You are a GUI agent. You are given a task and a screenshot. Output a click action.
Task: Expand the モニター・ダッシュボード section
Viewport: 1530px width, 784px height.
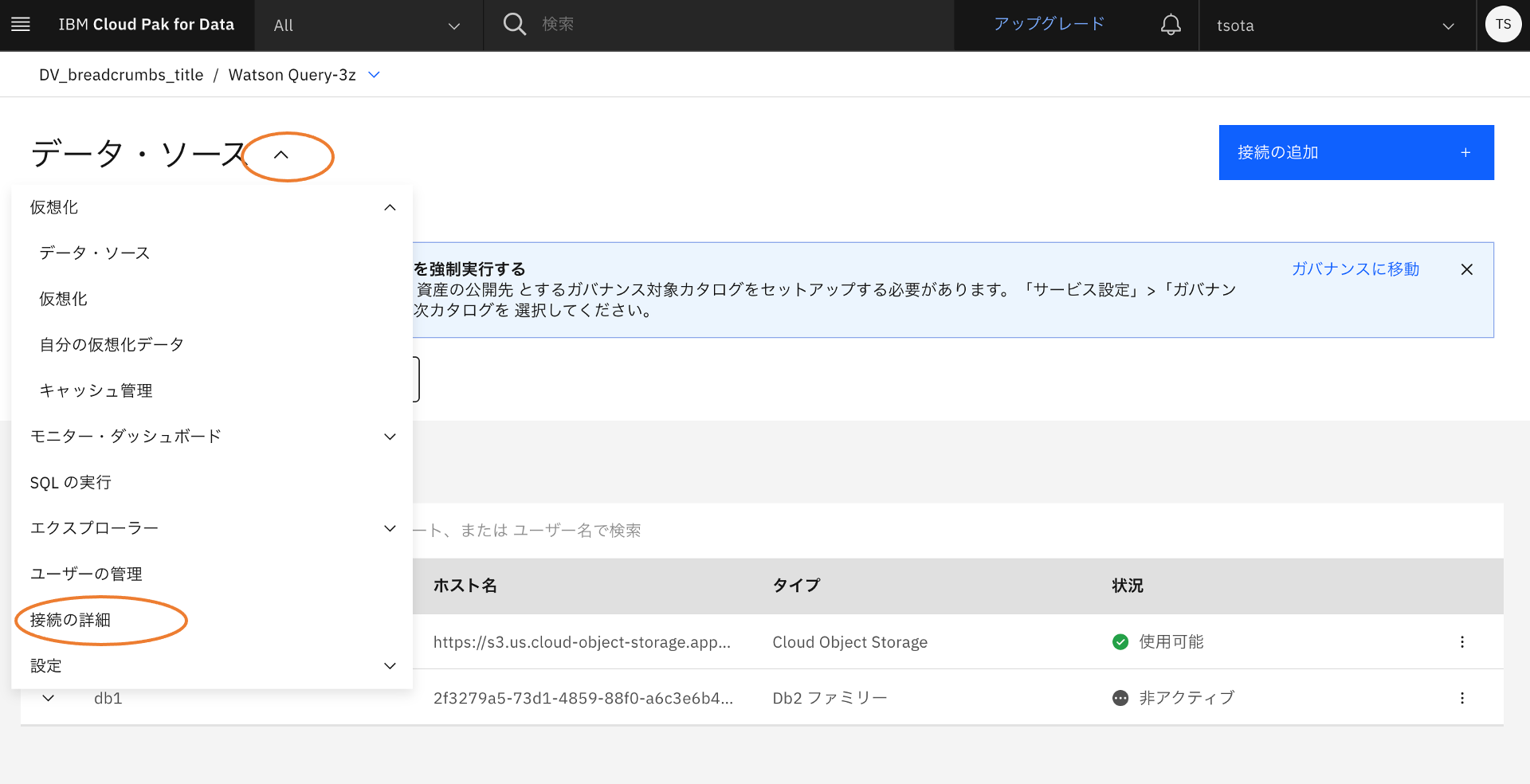tap(390, 437)
